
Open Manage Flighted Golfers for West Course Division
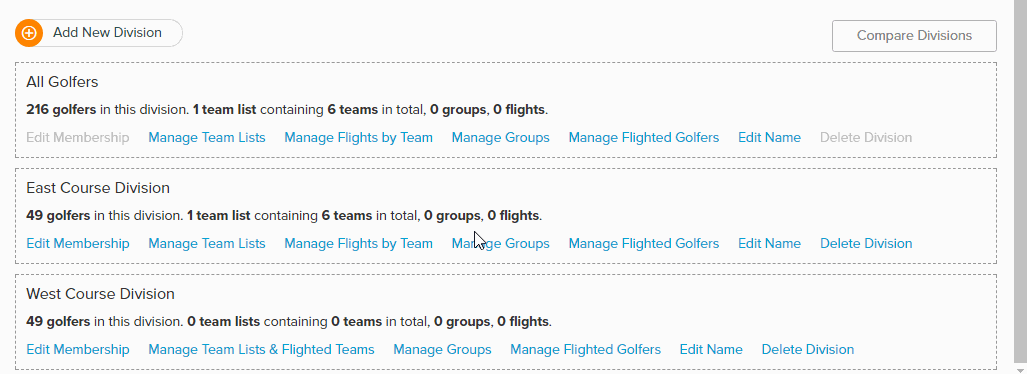coord(586,350)
